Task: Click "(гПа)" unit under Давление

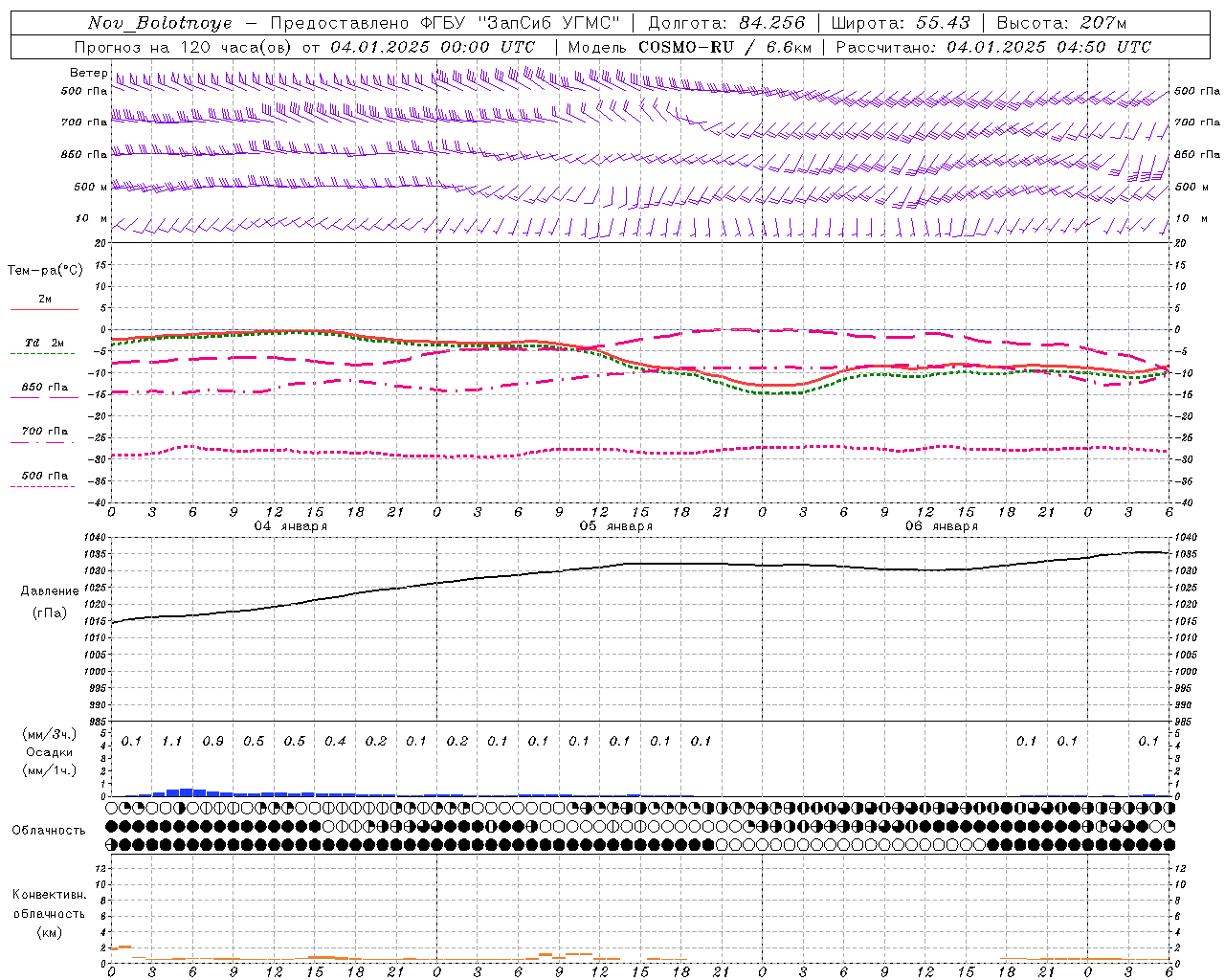Action: [x=50, y=613]
